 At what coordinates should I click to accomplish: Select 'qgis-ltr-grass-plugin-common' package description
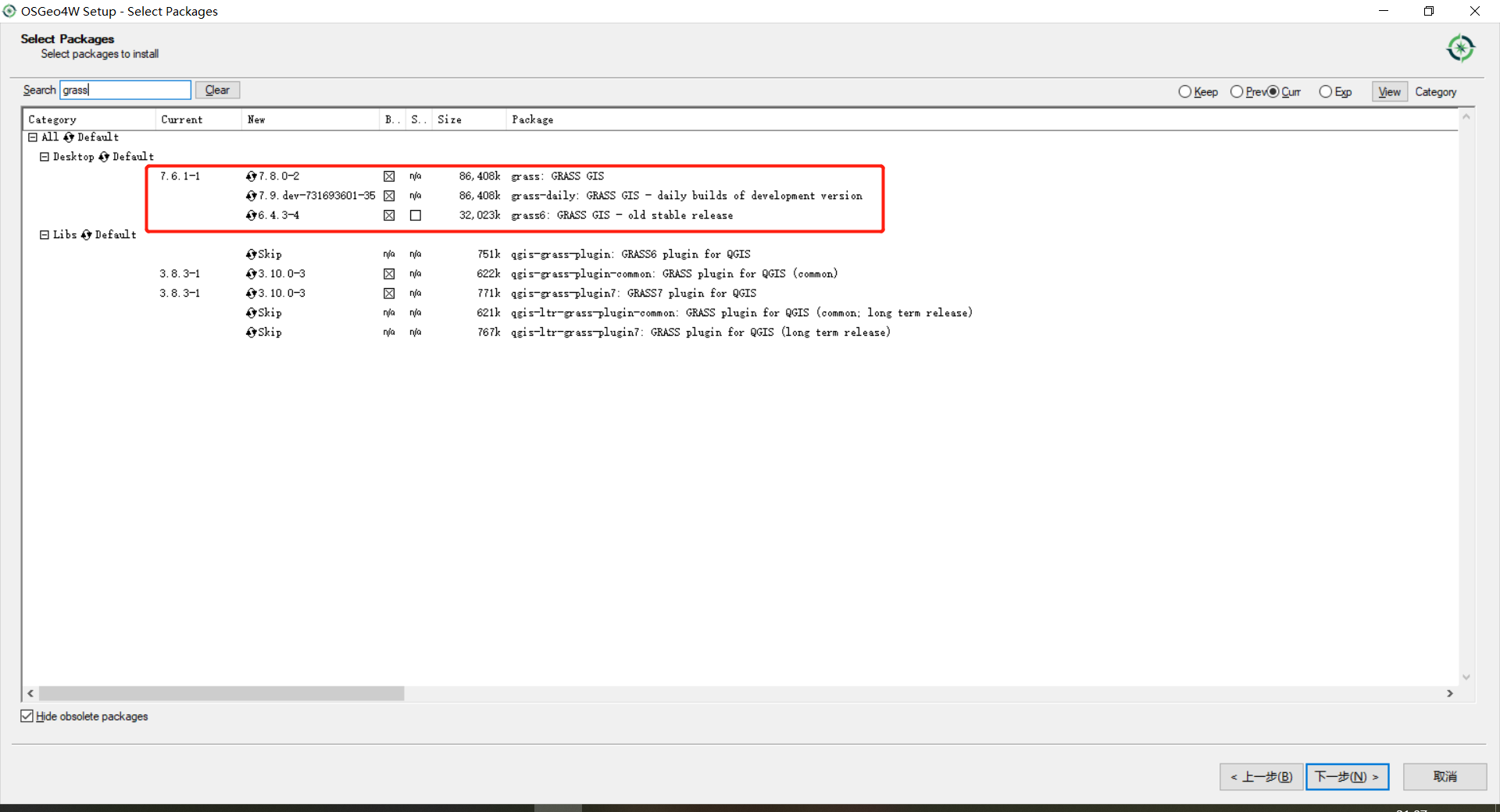click(x=742, y=313)
